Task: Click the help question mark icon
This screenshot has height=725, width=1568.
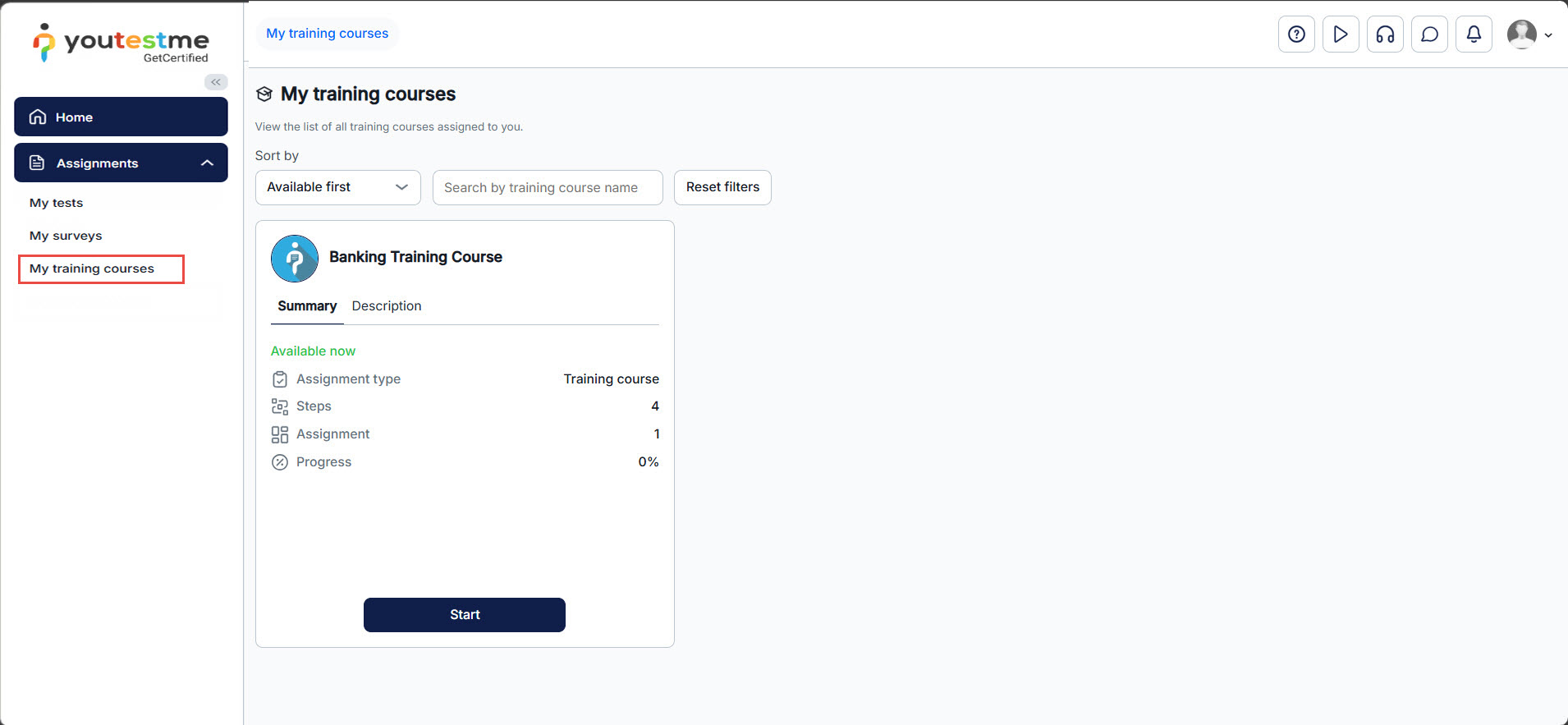Action: (x=1296, y=34)
